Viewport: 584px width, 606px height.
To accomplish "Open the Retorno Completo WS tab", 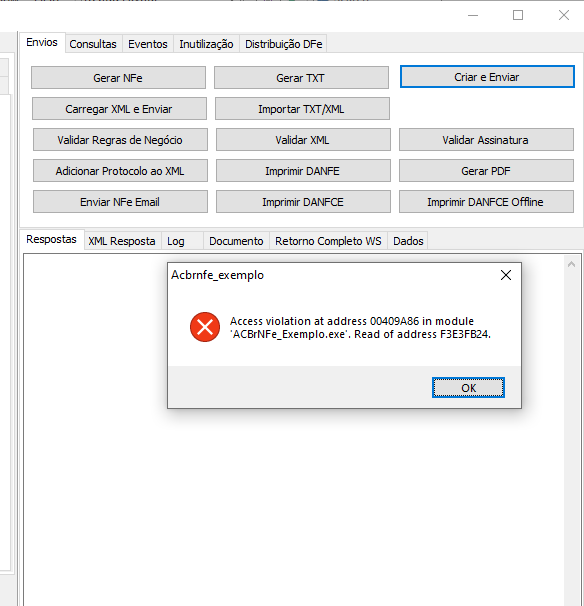I will tap(328, 241).
